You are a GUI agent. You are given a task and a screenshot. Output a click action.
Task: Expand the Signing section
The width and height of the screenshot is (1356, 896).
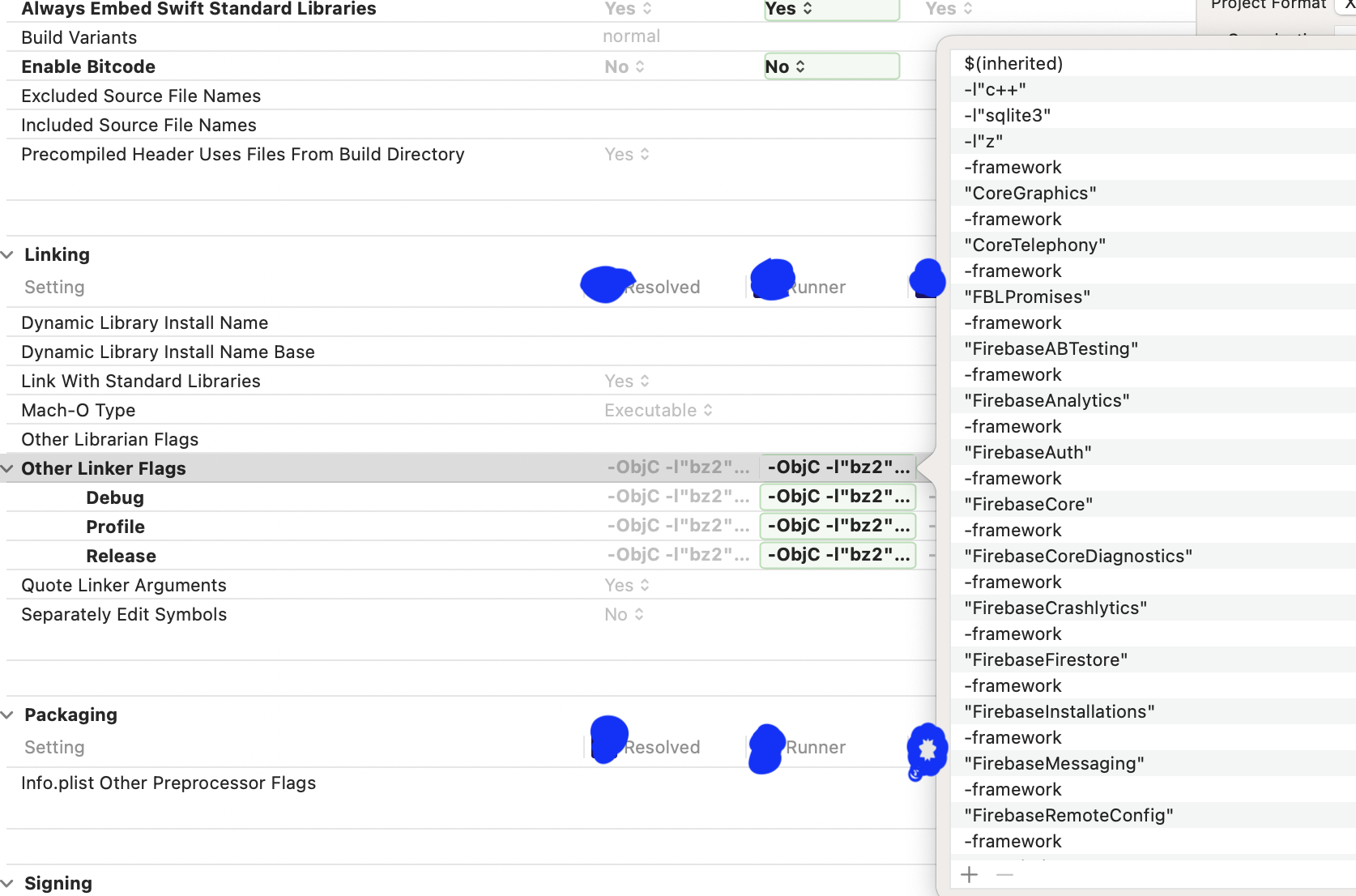pyautogui.click(x=7, y=883)
